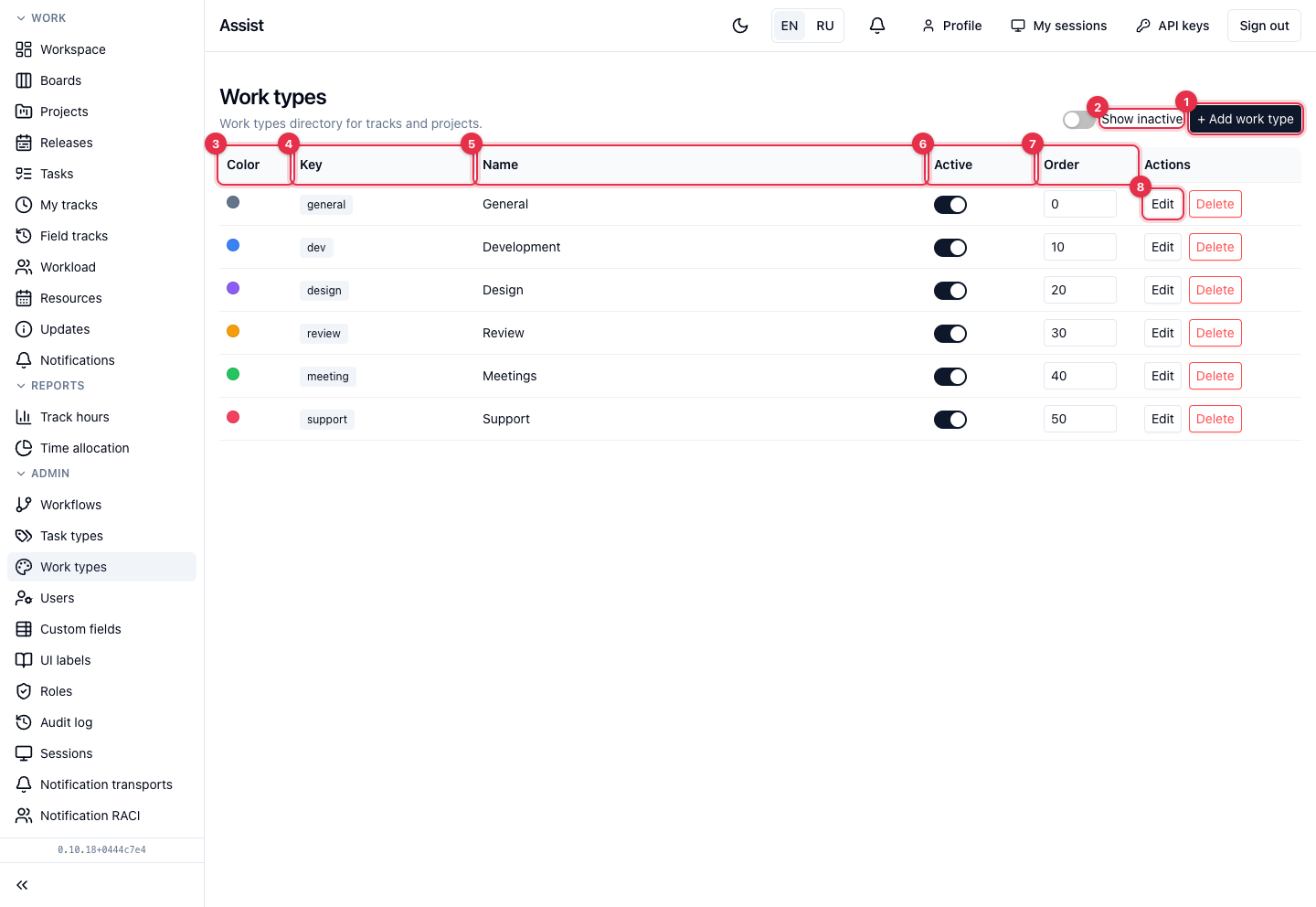Image resolution: width=1316 pixels, height=907 pixels.
Task: Click the Boards icon in the sidebar
Action: click(24, 80)
